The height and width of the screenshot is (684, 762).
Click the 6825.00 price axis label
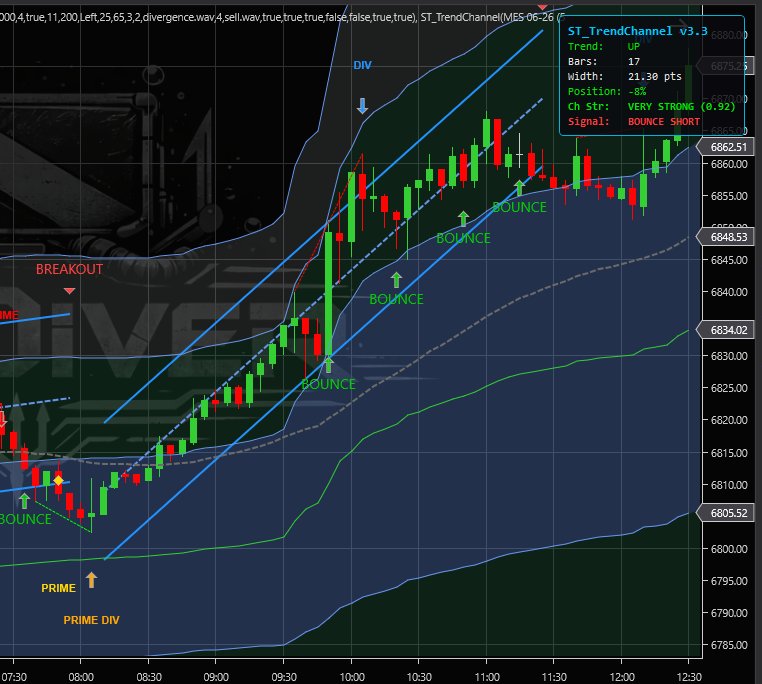729,388
